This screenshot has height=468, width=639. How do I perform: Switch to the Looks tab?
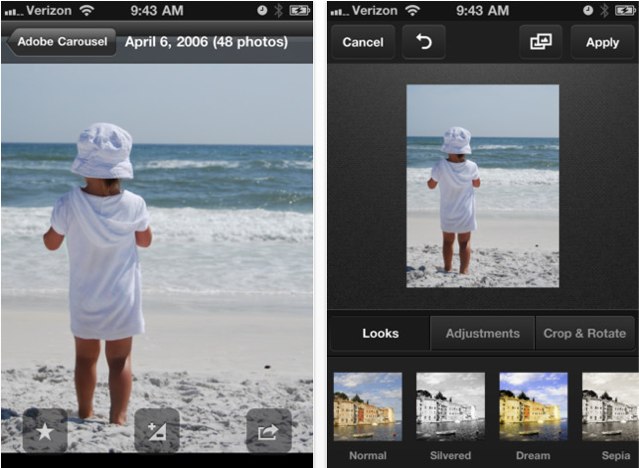click(x=381, y=333)
